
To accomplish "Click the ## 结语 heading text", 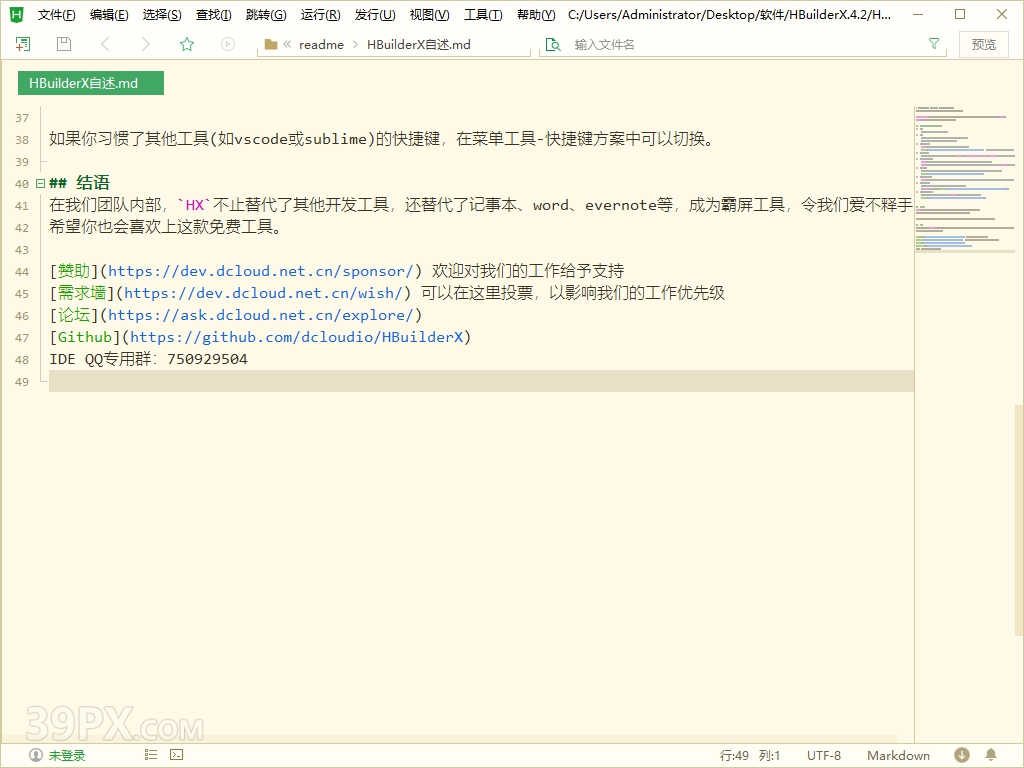I will 79,183.
